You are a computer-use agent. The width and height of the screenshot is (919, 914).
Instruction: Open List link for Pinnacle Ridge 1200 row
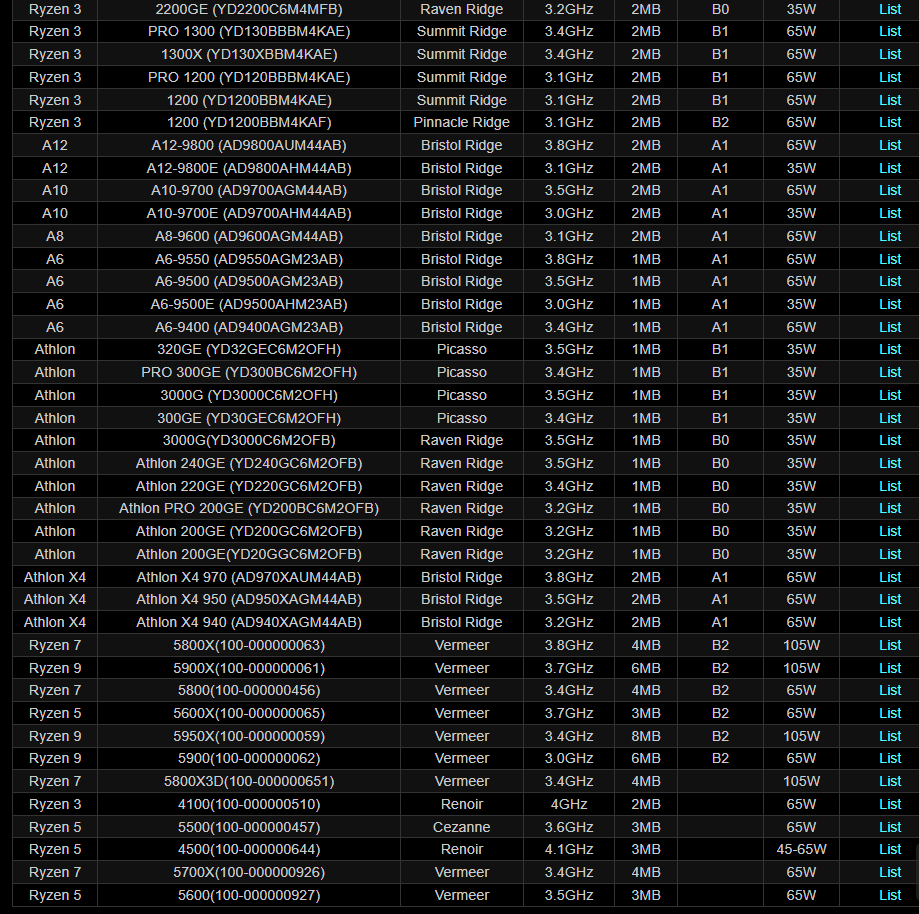(890, 123)
